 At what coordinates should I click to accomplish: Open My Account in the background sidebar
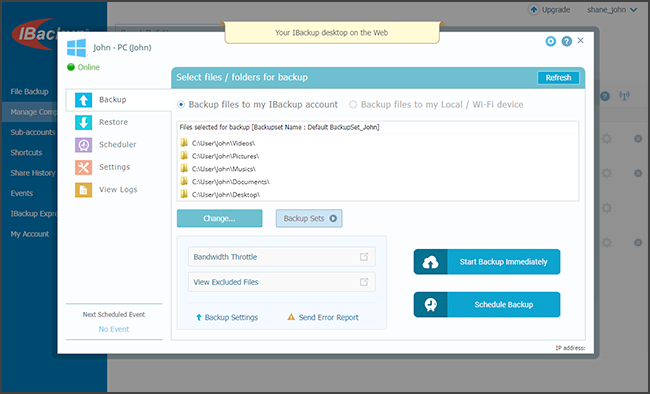coord(29,234)
